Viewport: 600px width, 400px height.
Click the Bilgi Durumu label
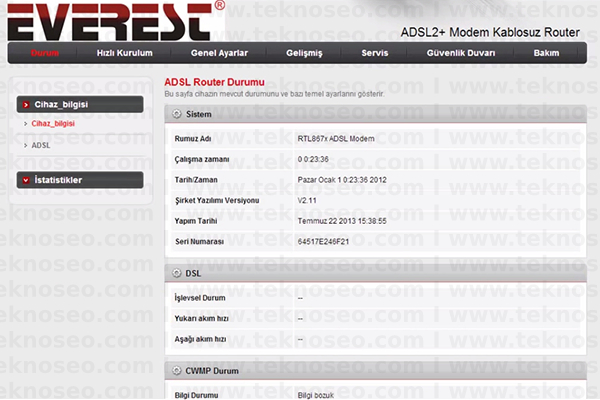pyautogui.click(x=196, y=395)
